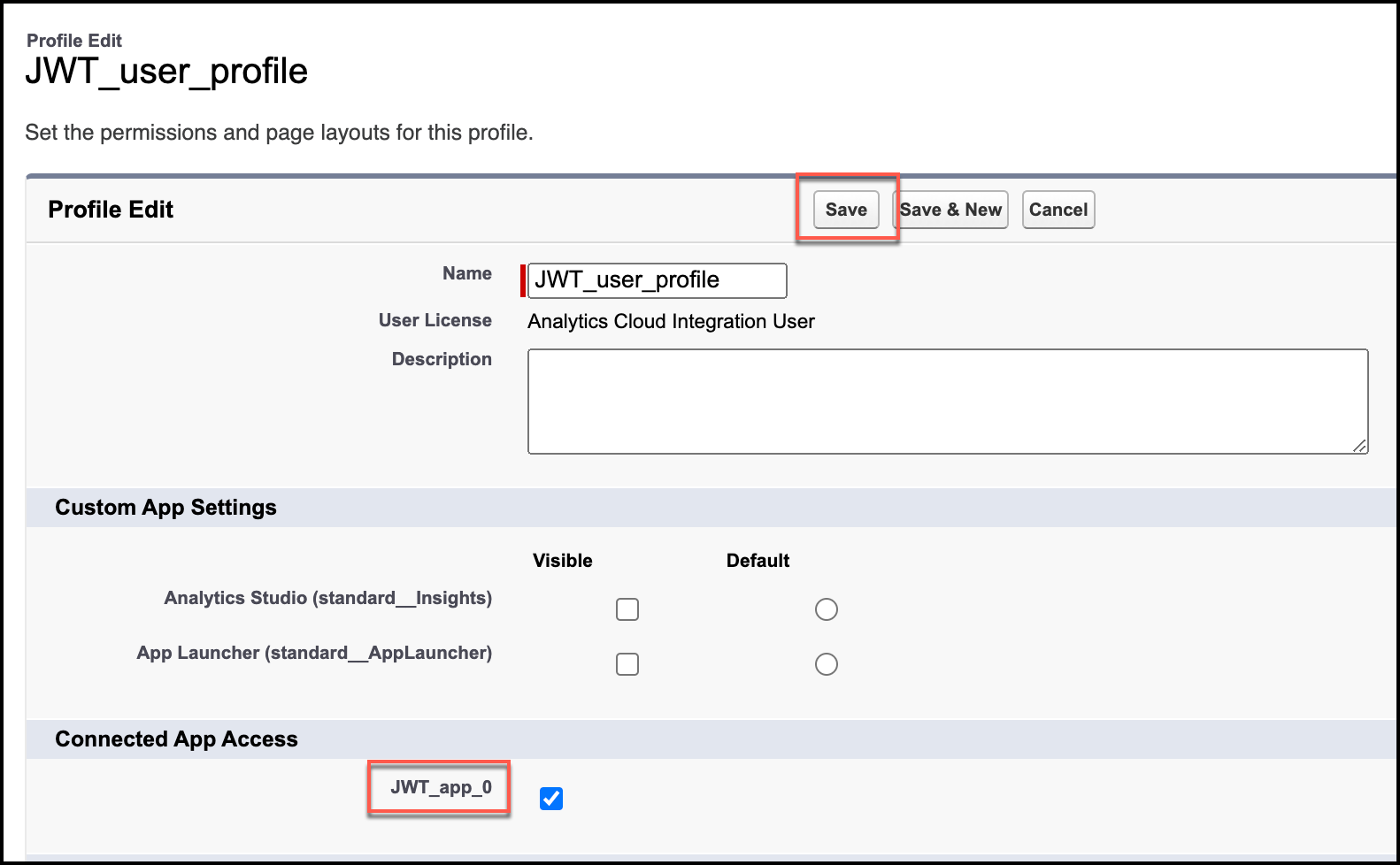Click the JWT_user_profile page title

(x=166, y=72)
